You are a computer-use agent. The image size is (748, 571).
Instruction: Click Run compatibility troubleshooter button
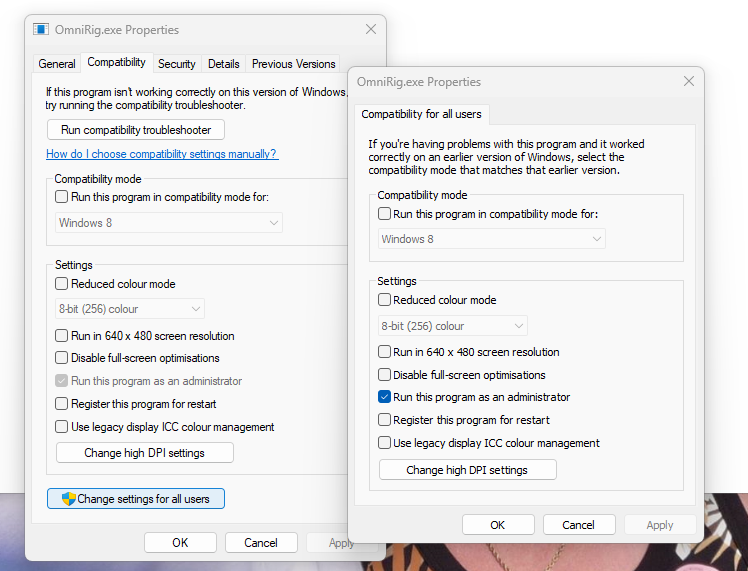pyautogui.click(x=136, y=130)
